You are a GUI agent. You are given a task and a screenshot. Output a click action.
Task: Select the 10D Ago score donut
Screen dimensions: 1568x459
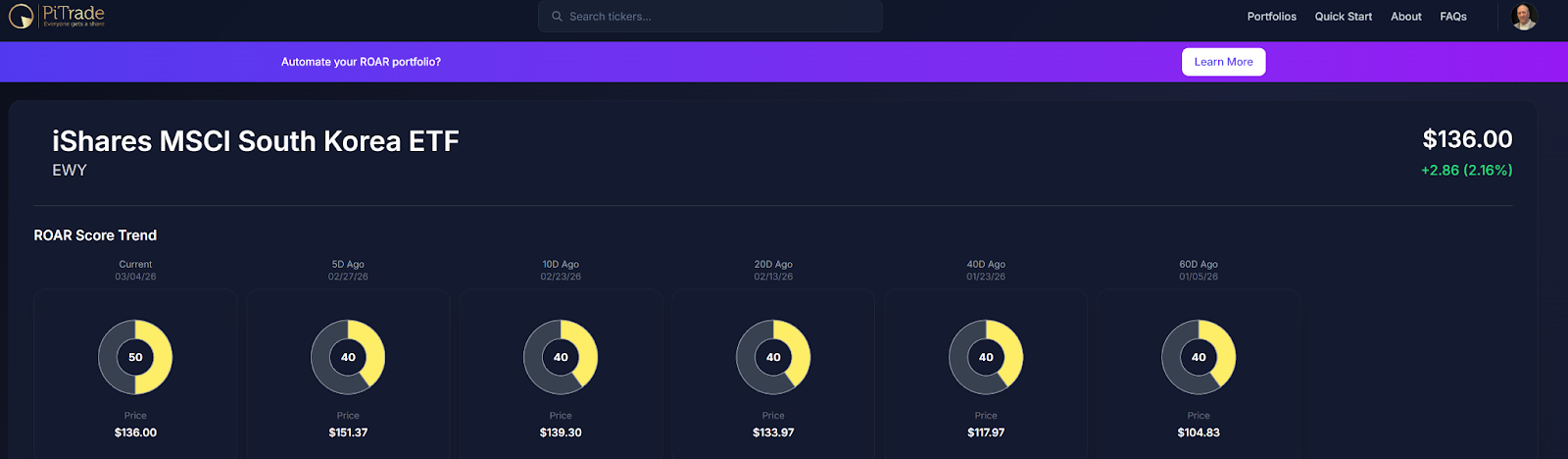pyautogui.click(x=561, y=357)
